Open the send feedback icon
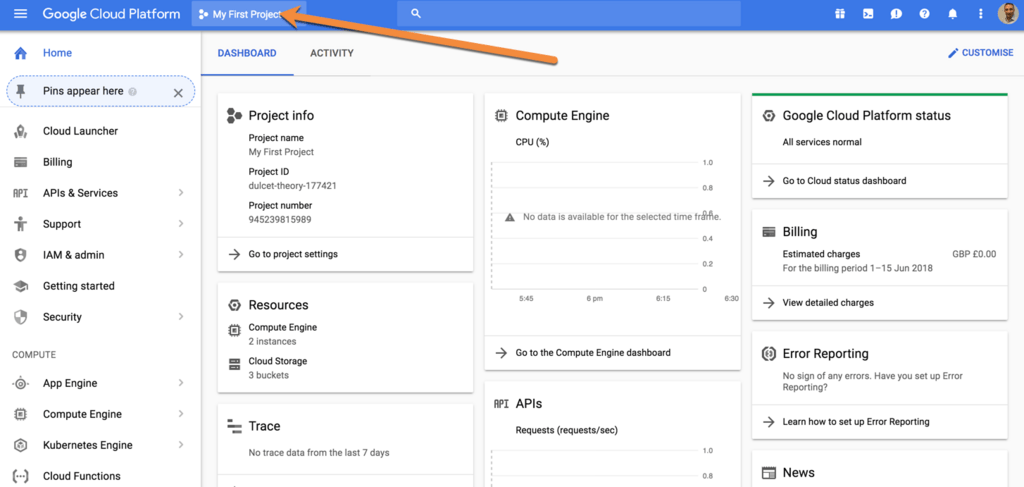Image resolution: width=1024 pixels, height=487 pixels. tap(896, 14)
